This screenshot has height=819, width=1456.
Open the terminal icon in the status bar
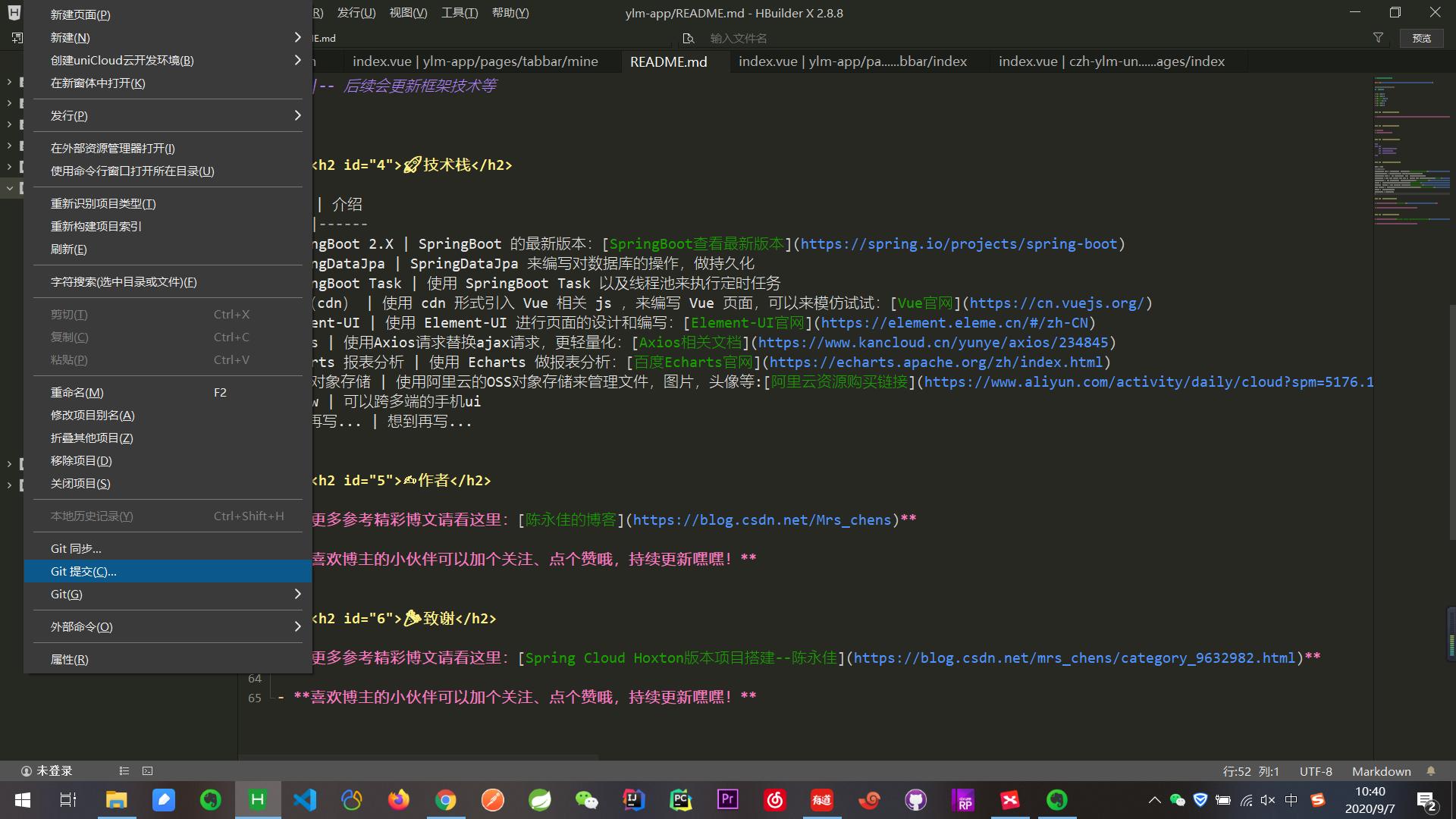point(146,770)
